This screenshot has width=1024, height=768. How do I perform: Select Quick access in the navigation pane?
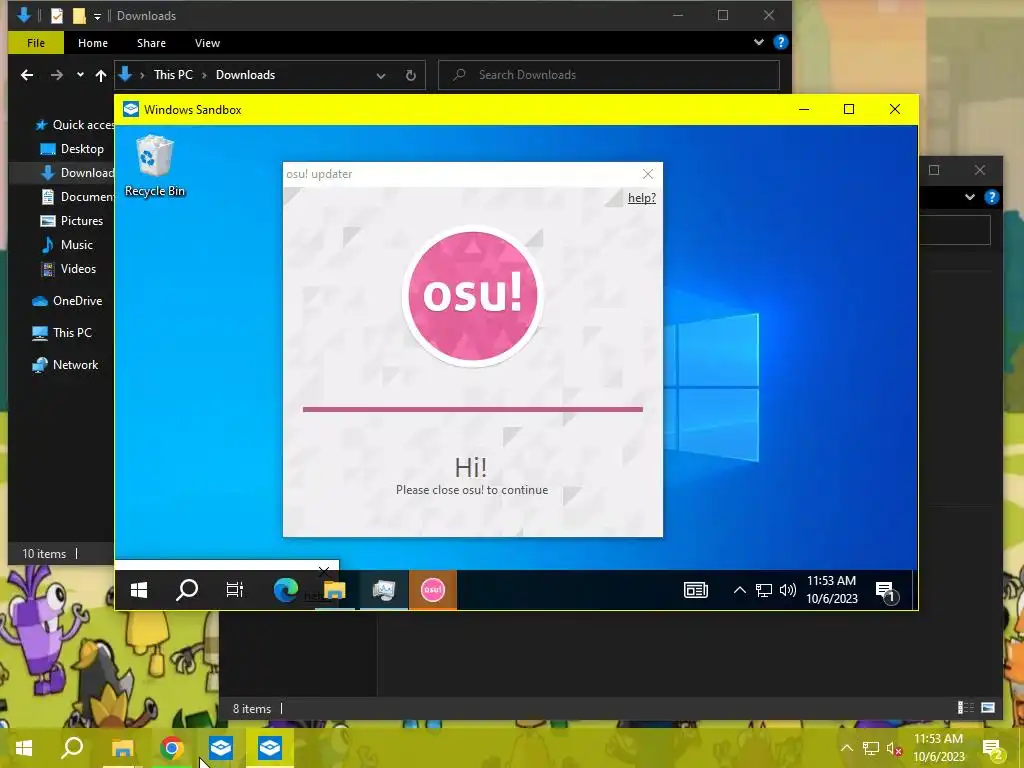[74, 125]
